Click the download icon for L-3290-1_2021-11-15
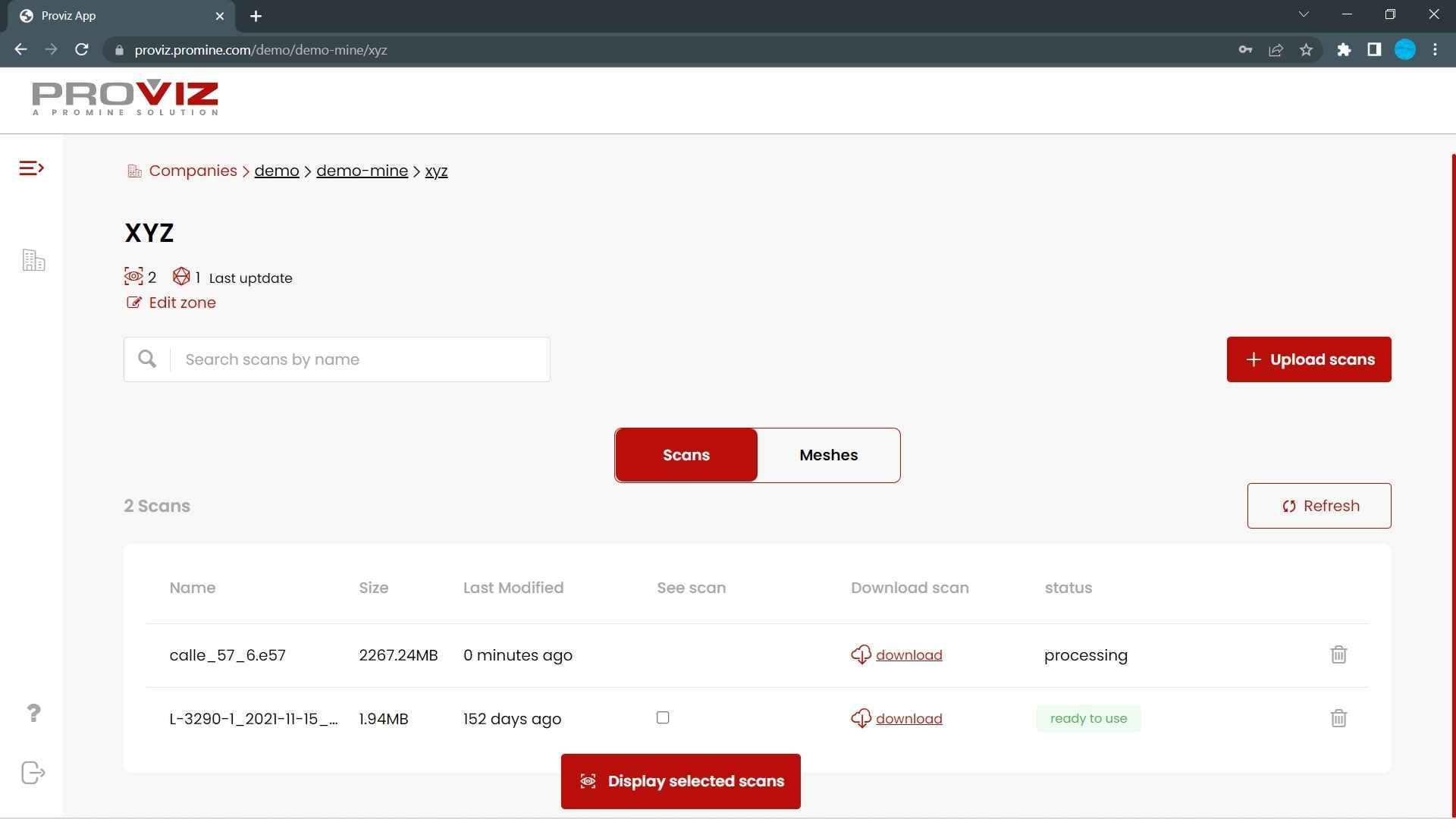 [x=860, y=718]
